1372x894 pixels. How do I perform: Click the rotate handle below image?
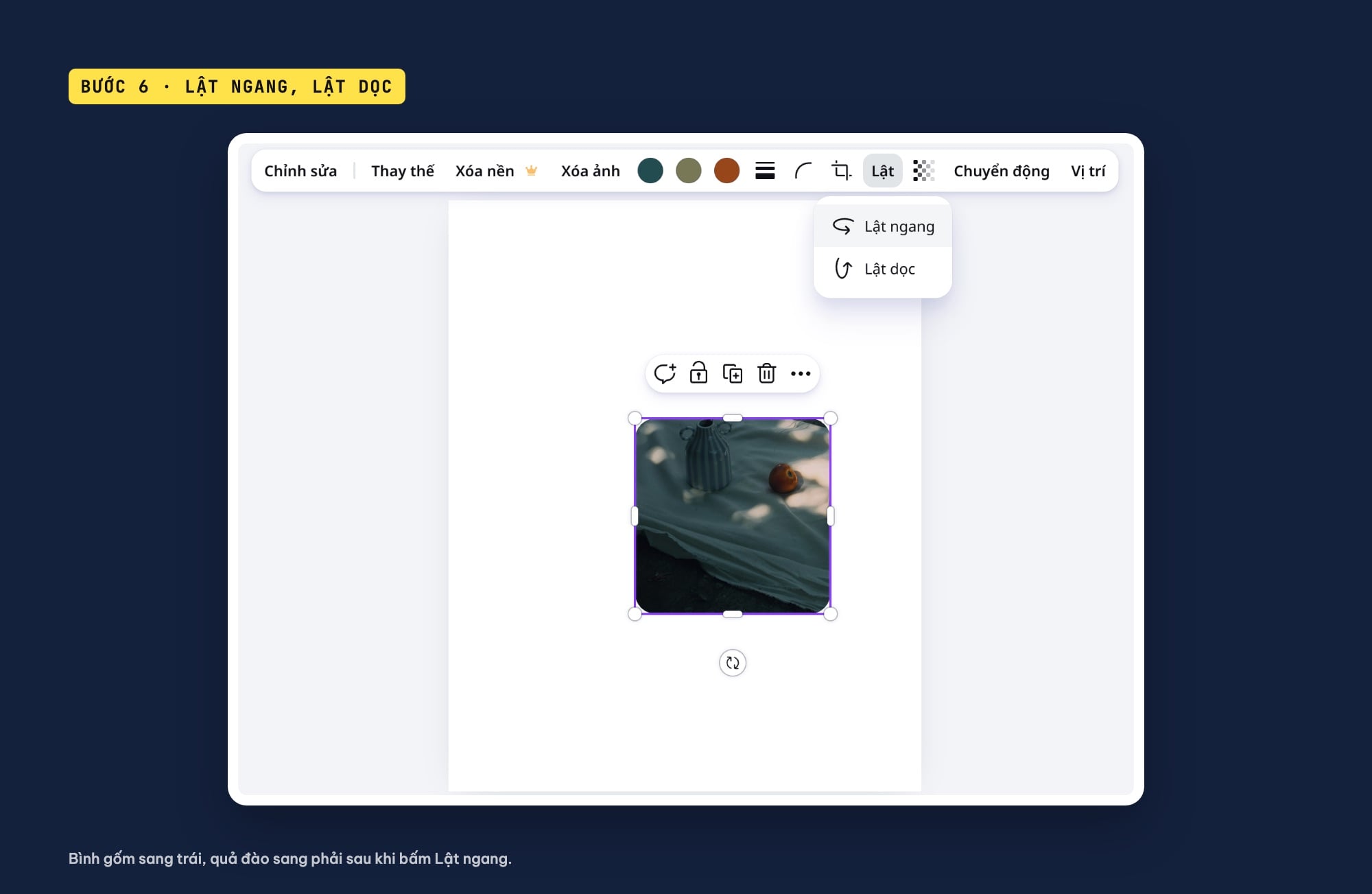tap(733, 663)
